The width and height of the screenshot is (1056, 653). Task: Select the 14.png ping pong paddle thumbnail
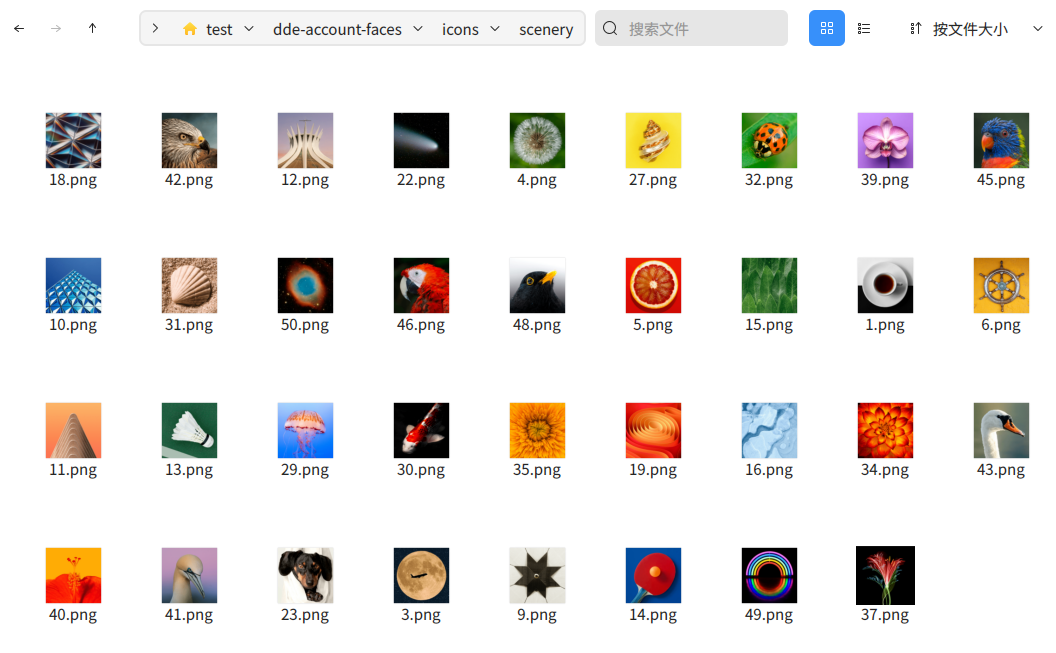tap(653, 576)
